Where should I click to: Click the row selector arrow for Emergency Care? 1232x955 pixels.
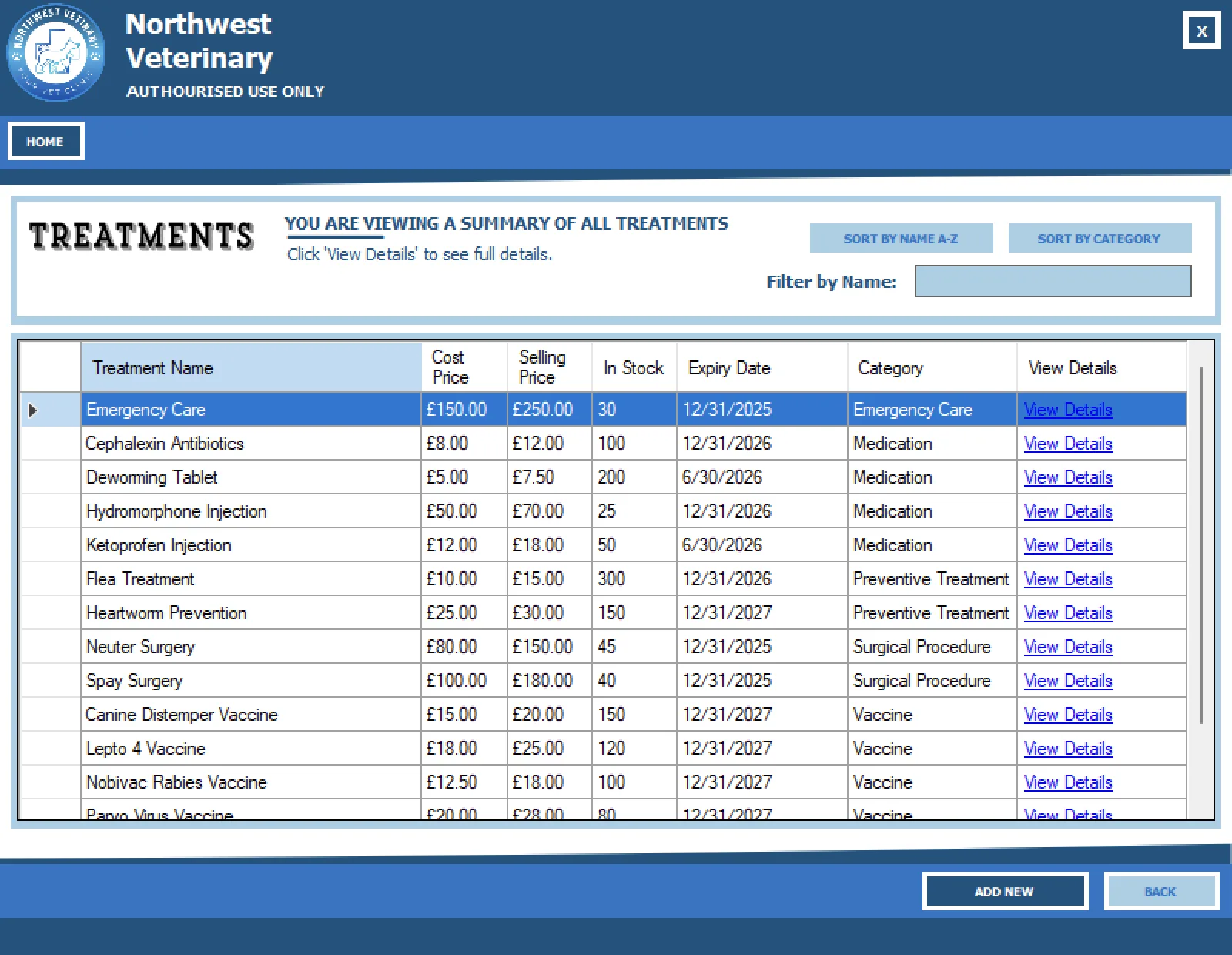33,410
